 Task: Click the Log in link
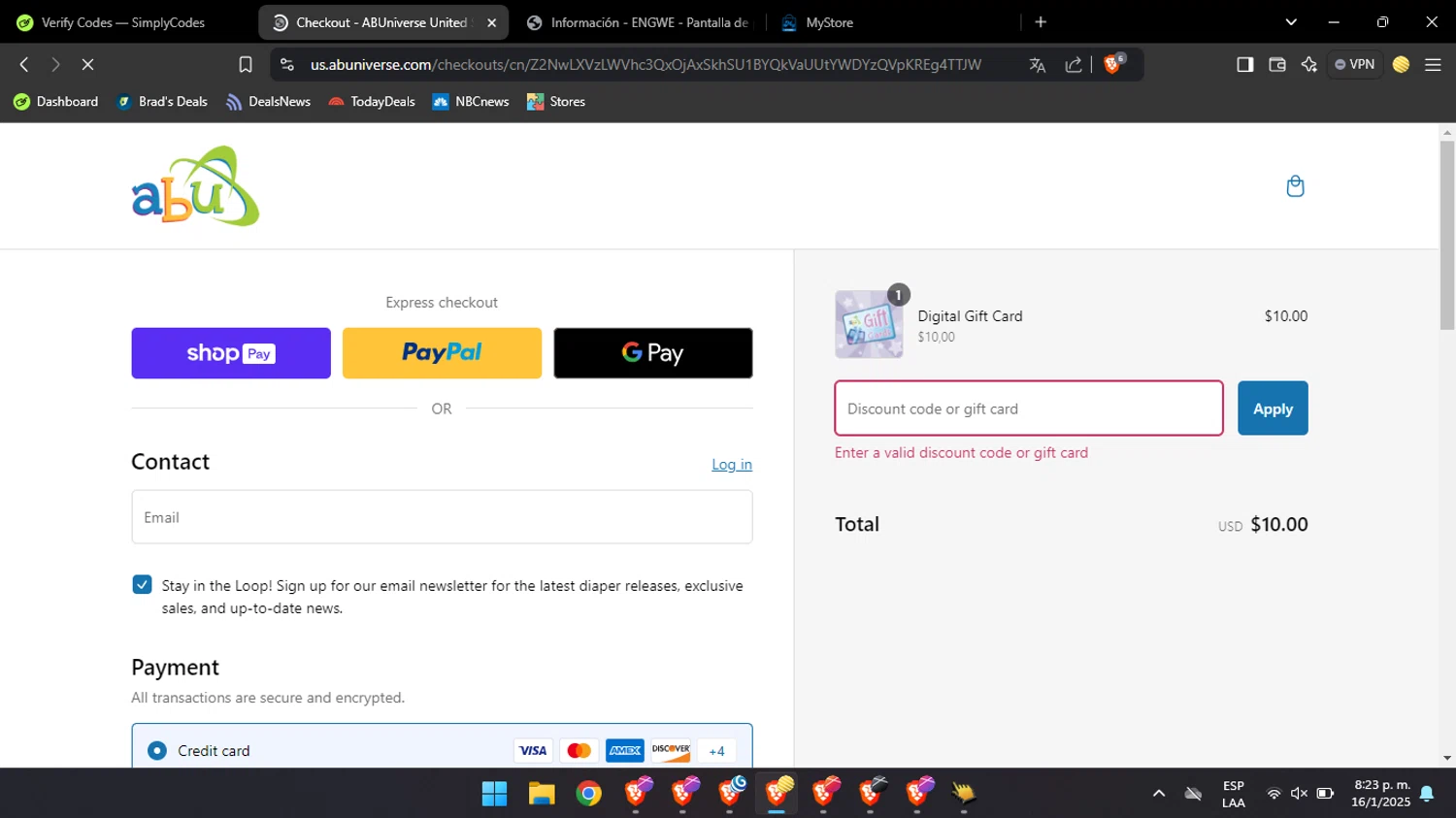732,465
